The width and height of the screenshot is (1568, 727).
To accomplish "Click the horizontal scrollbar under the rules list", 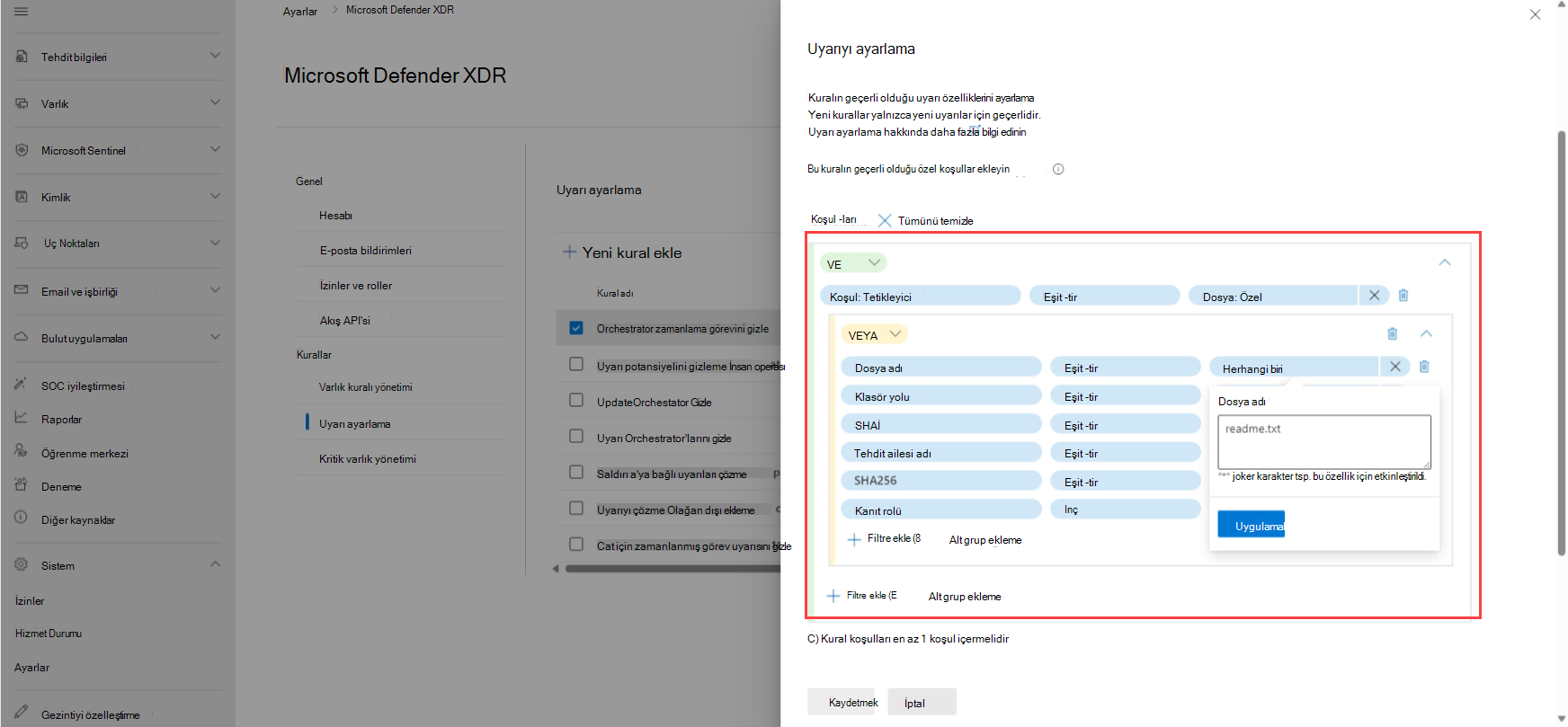I will point(674,569).
